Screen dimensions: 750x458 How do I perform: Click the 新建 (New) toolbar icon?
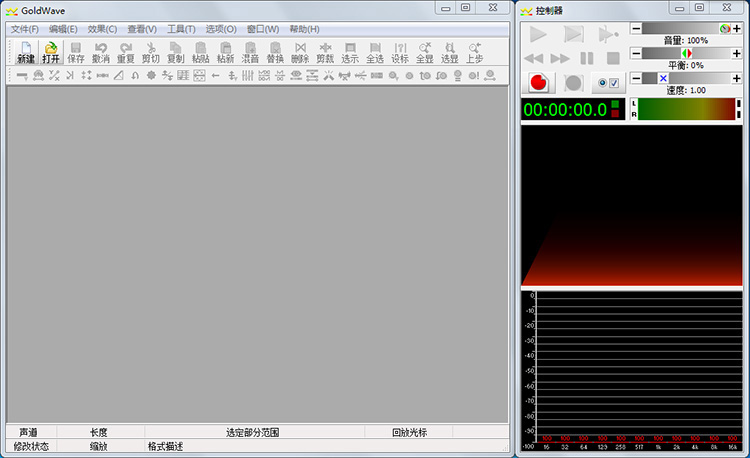[x=26, y=53]
